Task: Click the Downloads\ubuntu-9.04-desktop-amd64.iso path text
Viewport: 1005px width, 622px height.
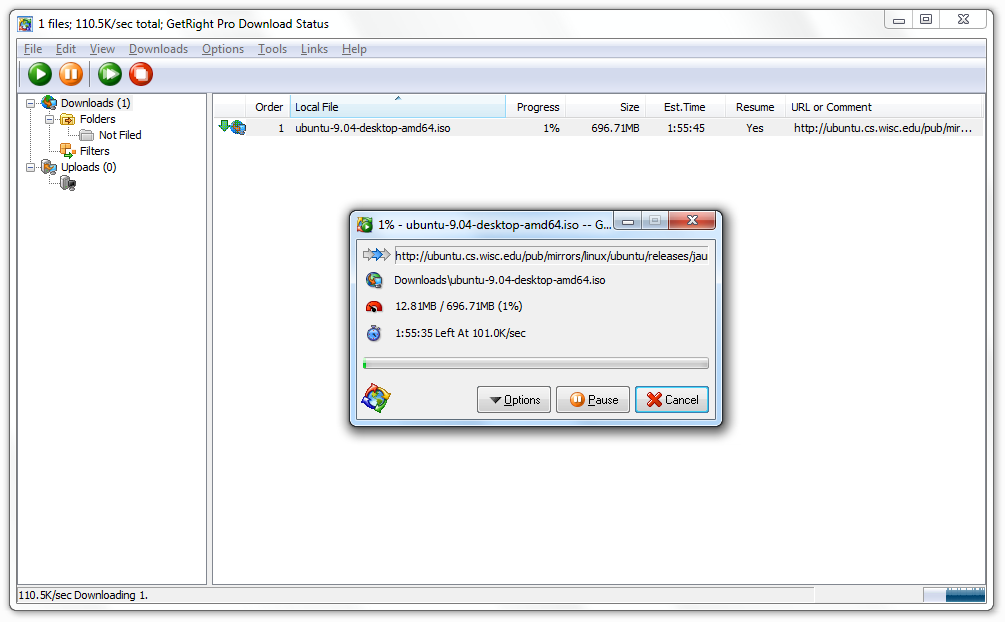Action: (500, 280)
